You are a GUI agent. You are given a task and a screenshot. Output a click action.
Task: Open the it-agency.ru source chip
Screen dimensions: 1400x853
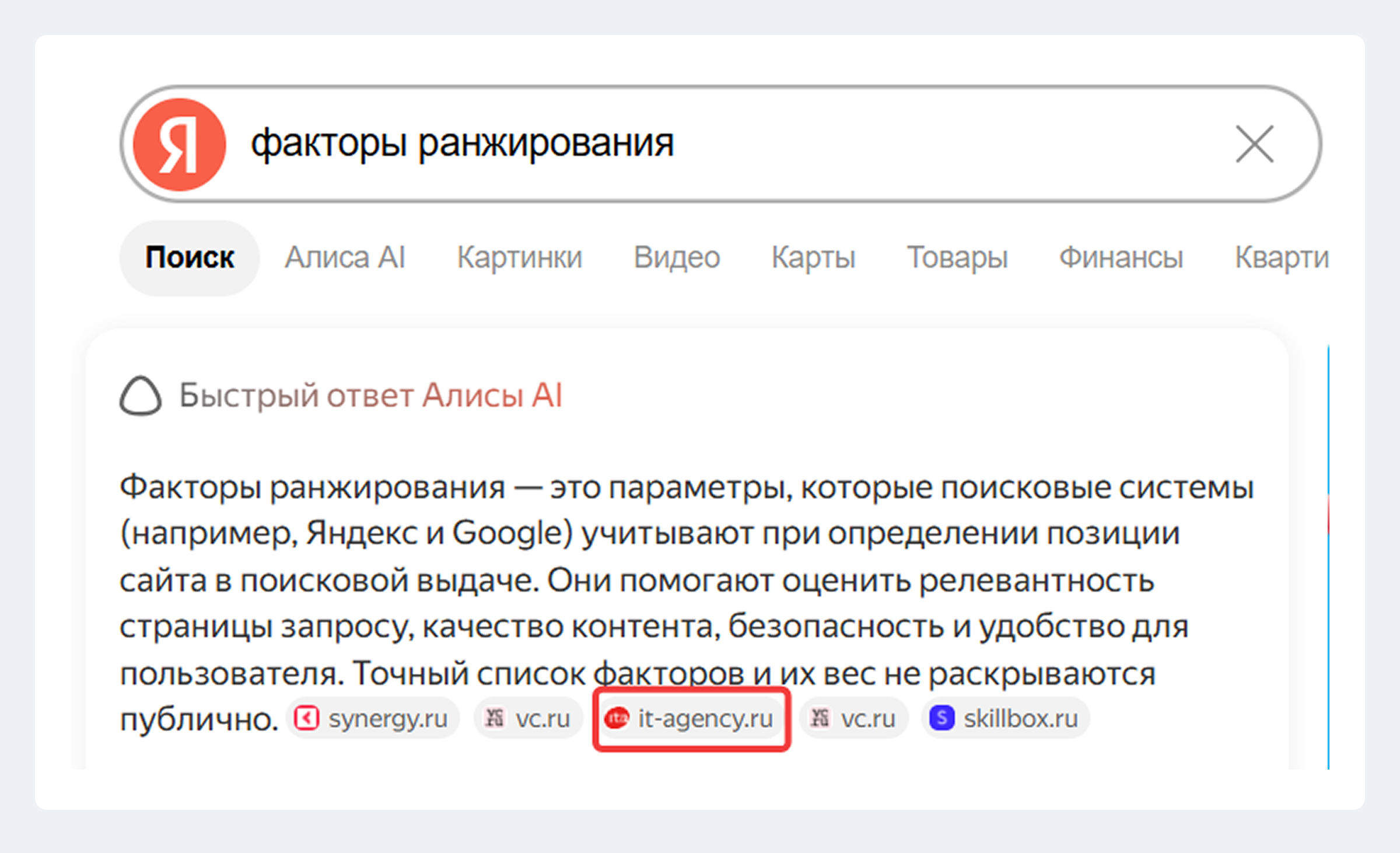691,718
